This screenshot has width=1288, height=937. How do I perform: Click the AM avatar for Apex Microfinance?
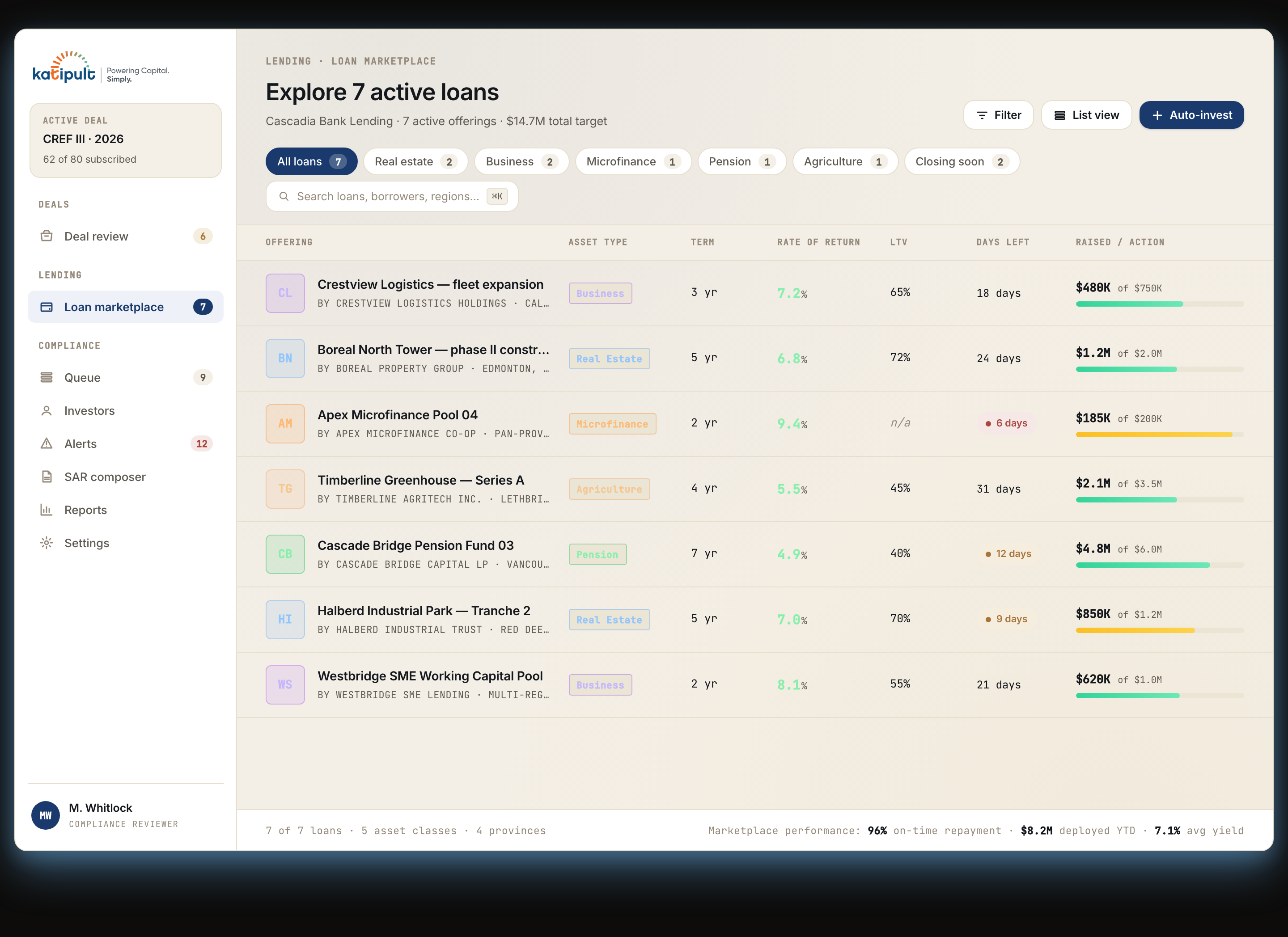coord(285,424)
